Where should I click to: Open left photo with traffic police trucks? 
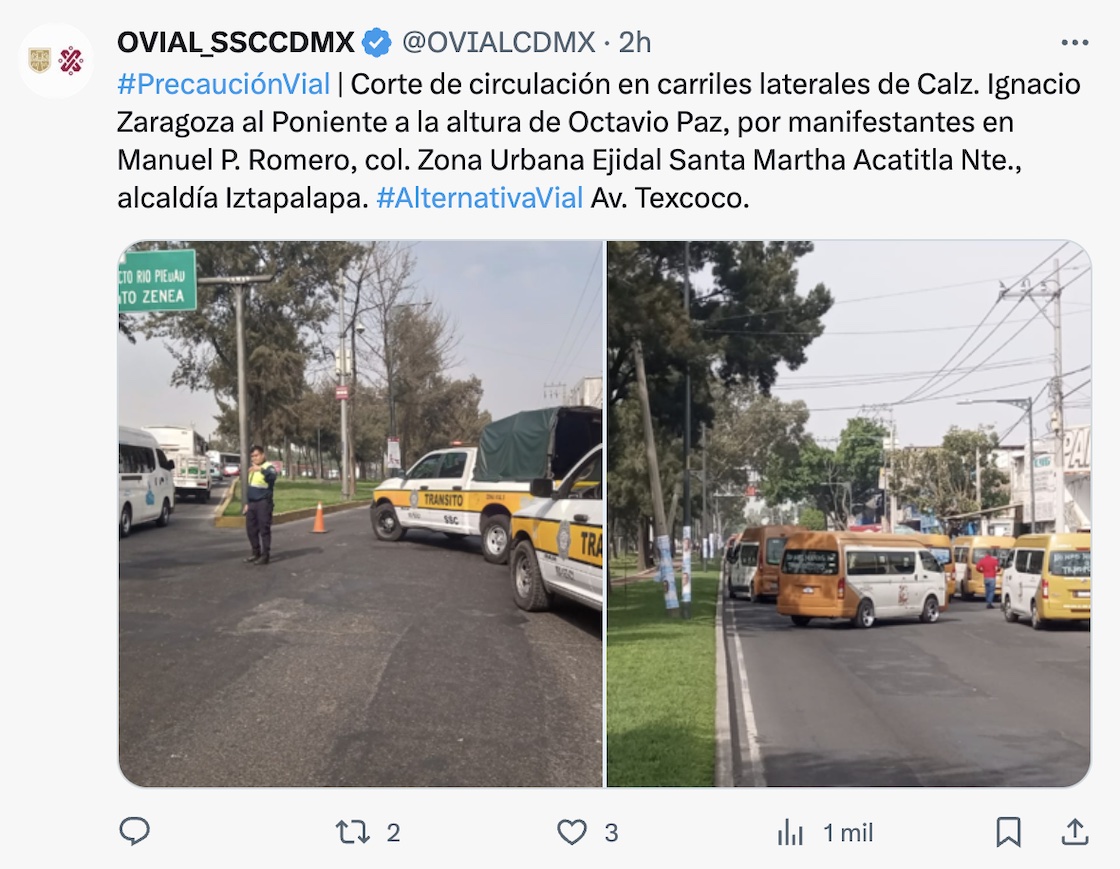click(361, 514)
